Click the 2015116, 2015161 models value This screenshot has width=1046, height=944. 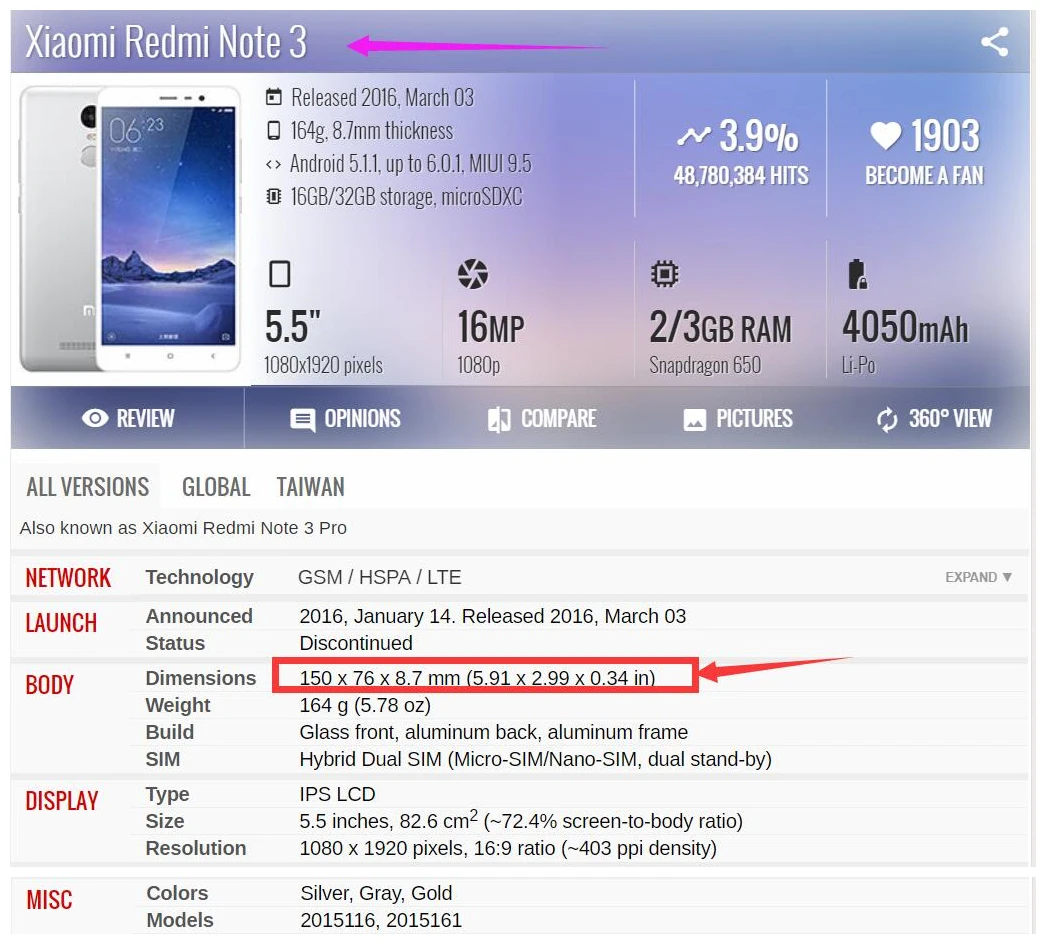pos(381,921)
